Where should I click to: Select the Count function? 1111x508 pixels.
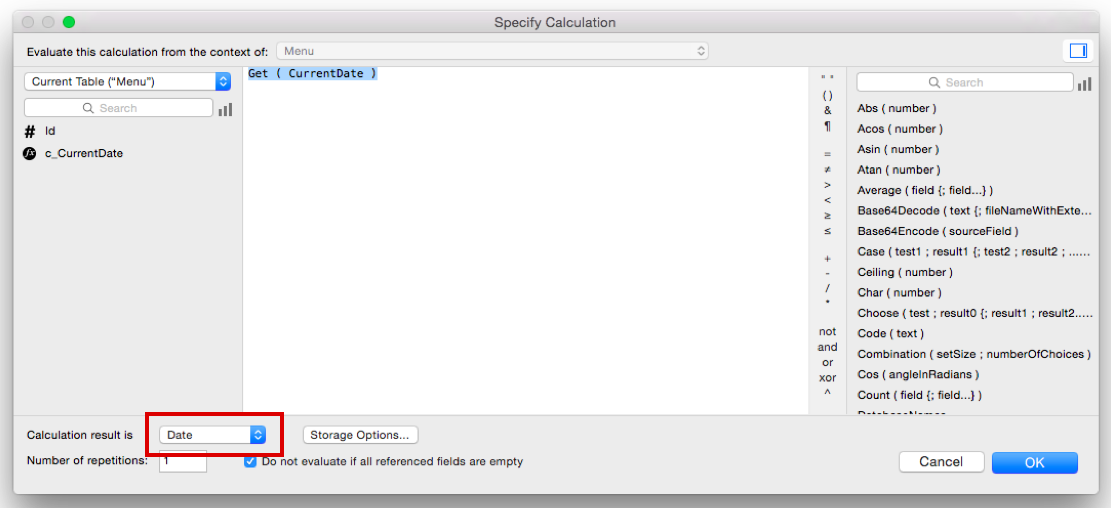(920, 395)
